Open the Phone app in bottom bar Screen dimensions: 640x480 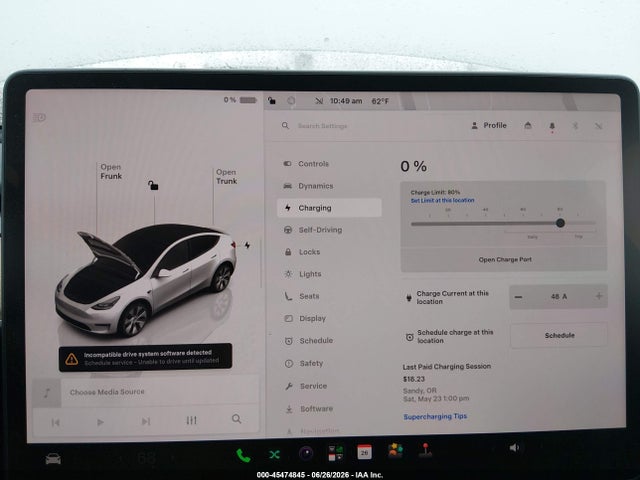243,456
